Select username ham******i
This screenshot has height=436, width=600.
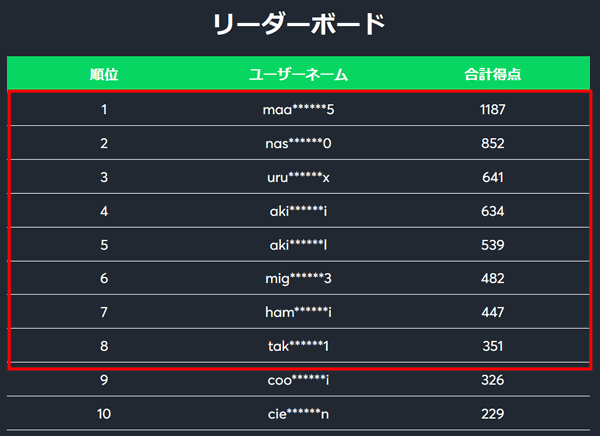(298, 312)
